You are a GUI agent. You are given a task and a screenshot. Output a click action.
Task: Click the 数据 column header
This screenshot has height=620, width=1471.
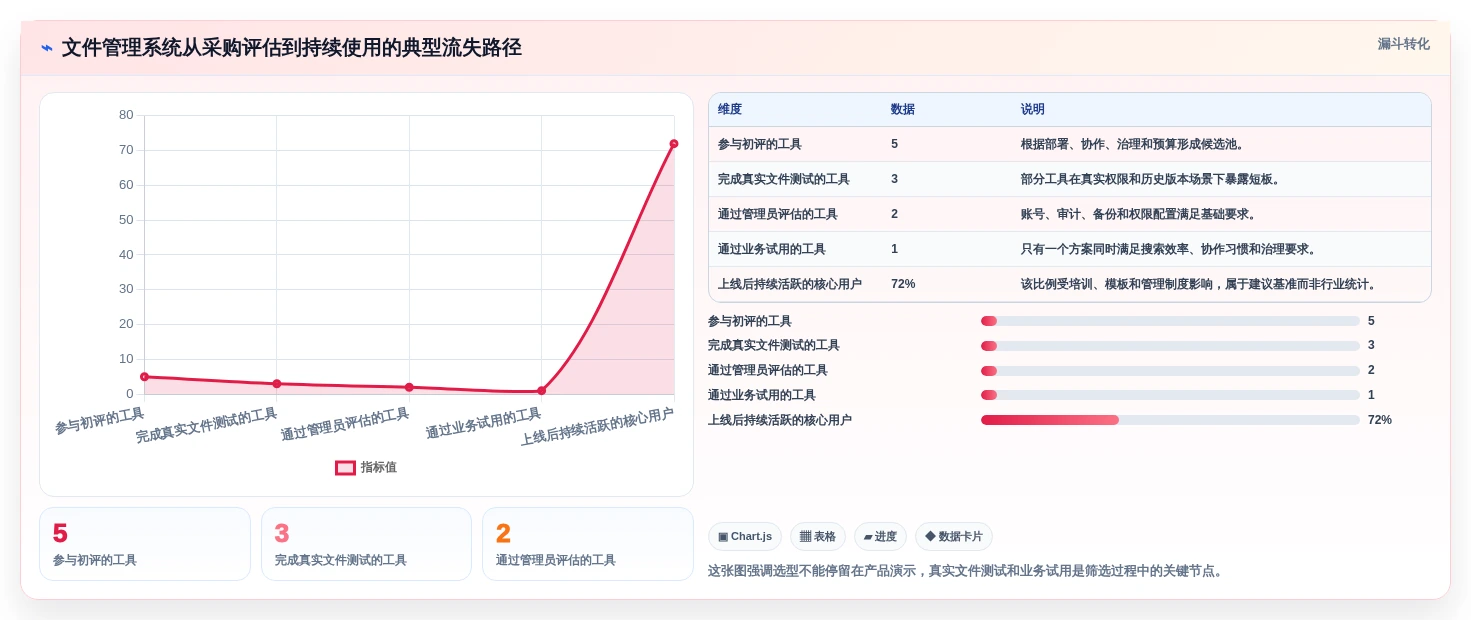pos(903,110)
